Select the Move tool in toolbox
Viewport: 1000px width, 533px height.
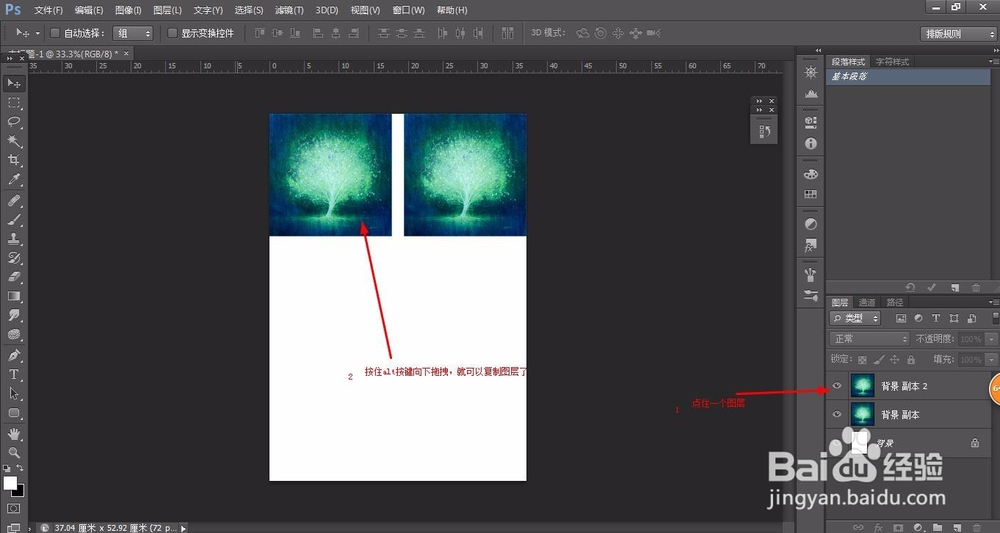click(14, 84)
